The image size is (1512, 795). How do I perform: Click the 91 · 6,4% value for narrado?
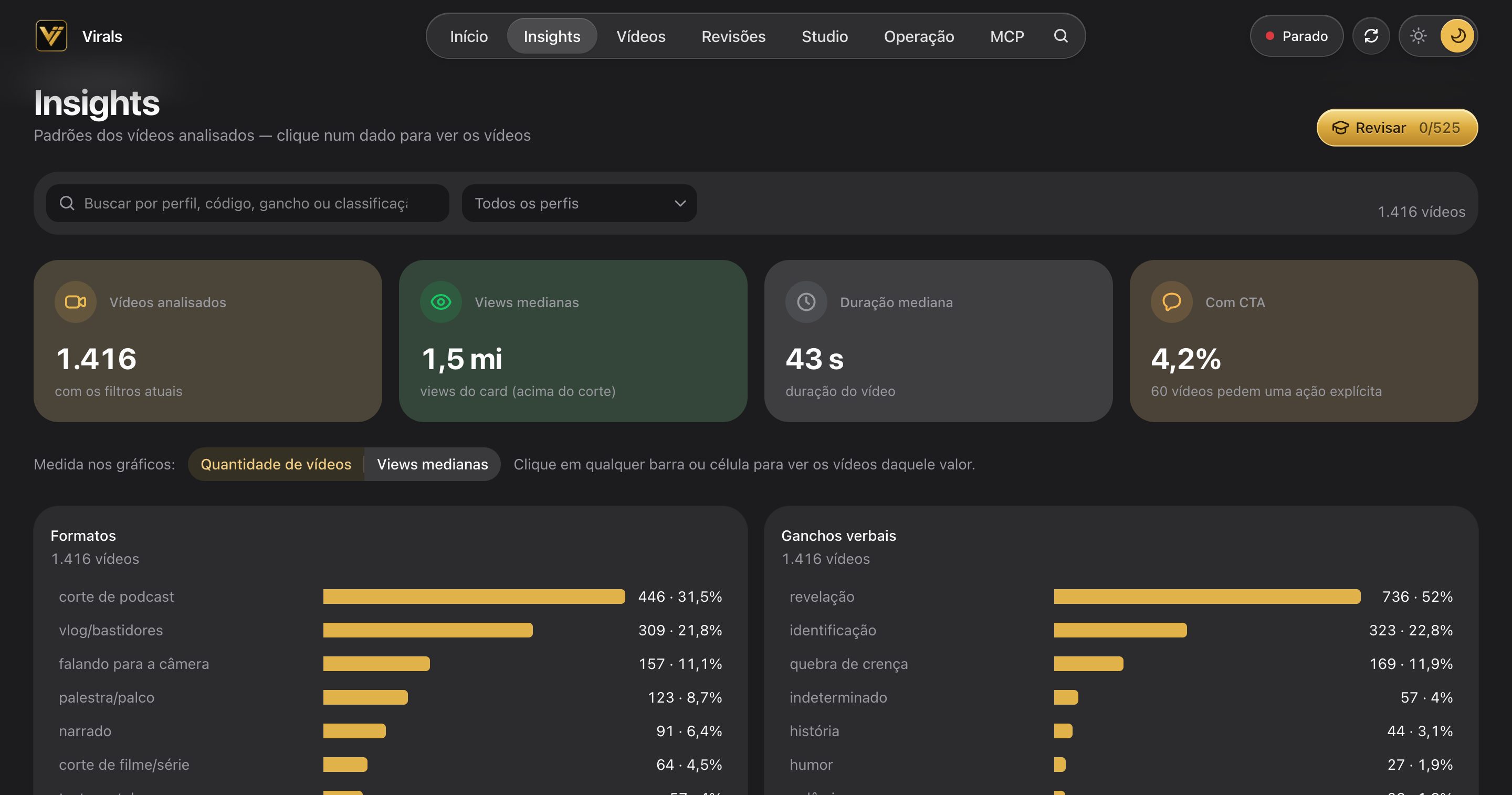pyautogui.click(x=688, y=731)
